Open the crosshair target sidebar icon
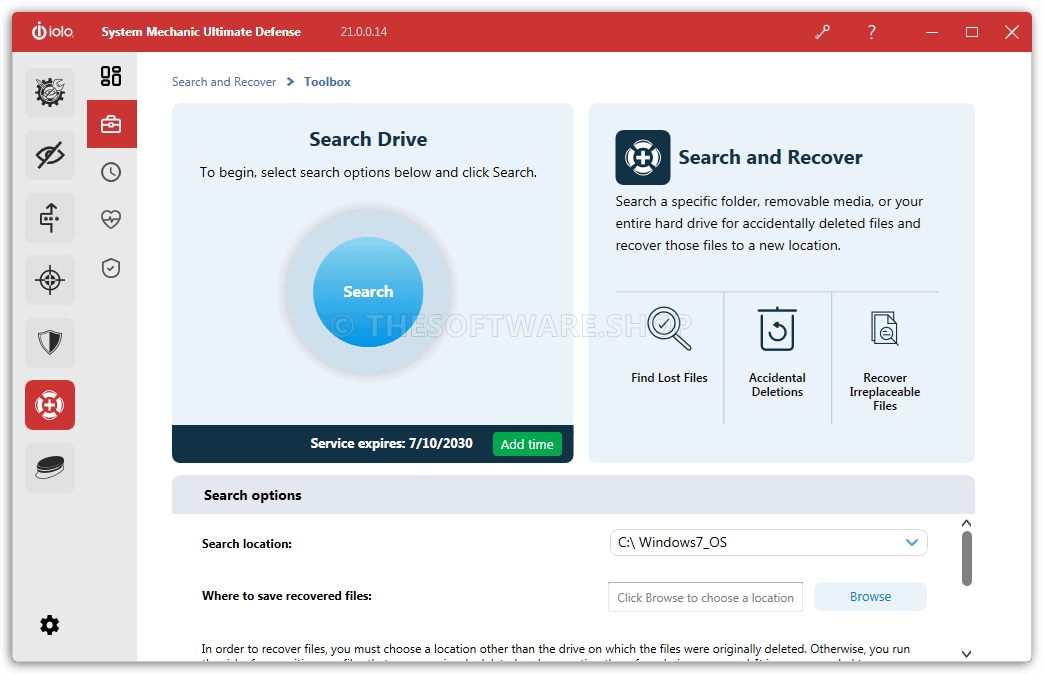 click(50, 280)
